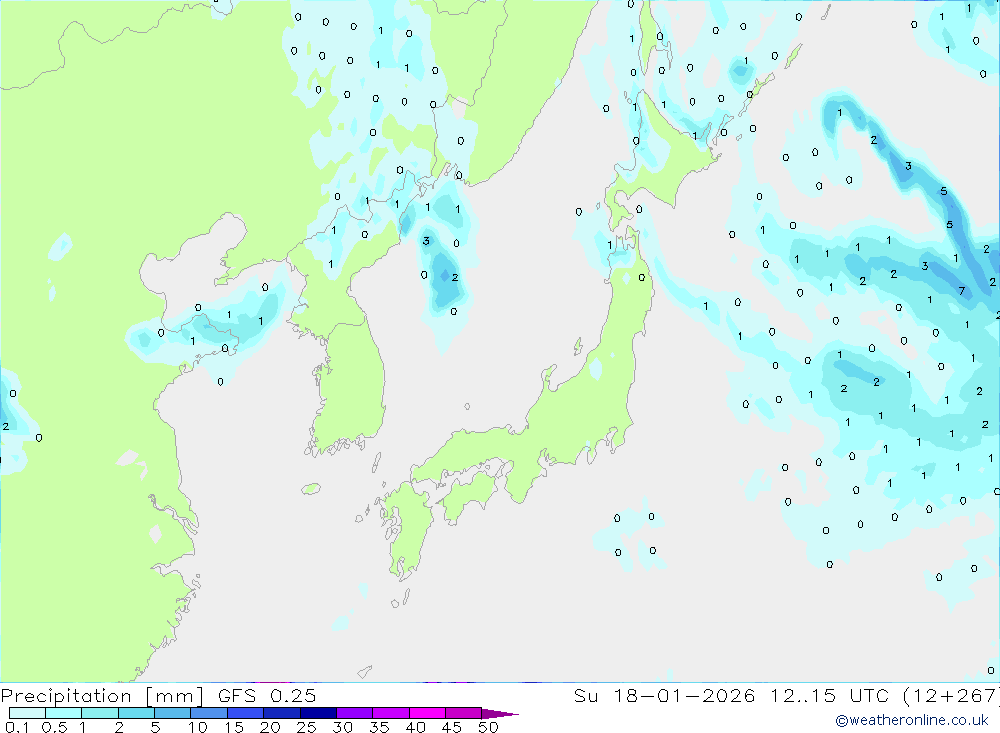Click the "30" legend scale label
This screenshot has width=1000, height=733.
click(x=342, y=727)
